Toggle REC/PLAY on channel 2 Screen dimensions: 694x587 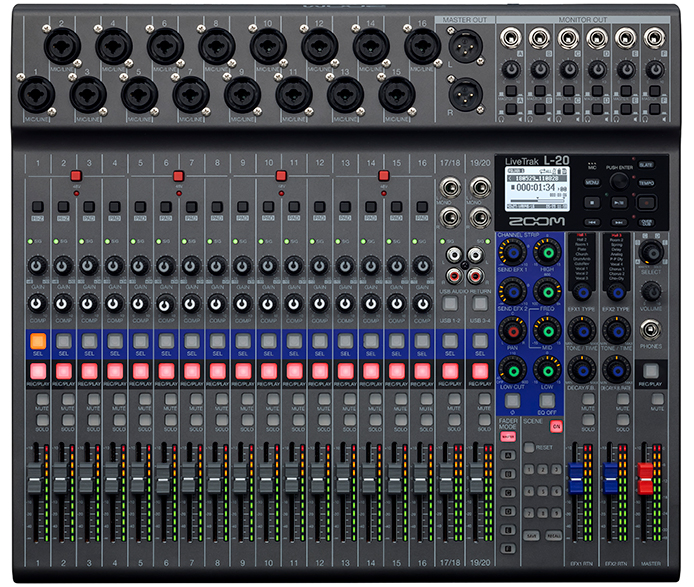pyautogui.click(x=64, y=371)
